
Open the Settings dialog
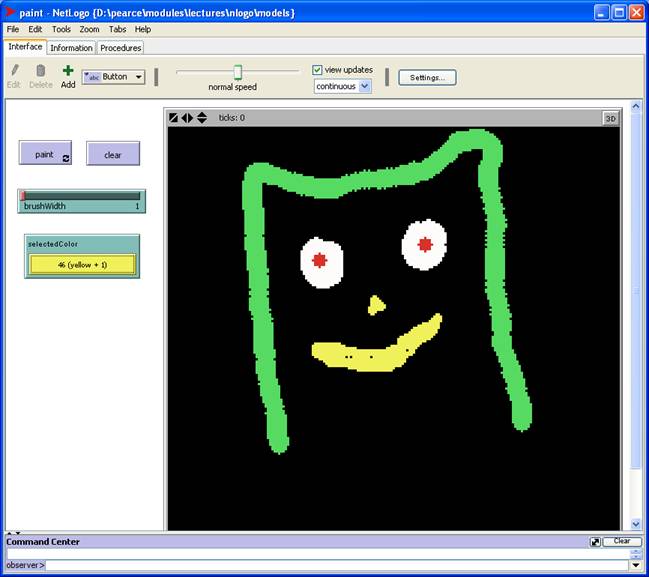pyautogui.click(x=427, y=77)
